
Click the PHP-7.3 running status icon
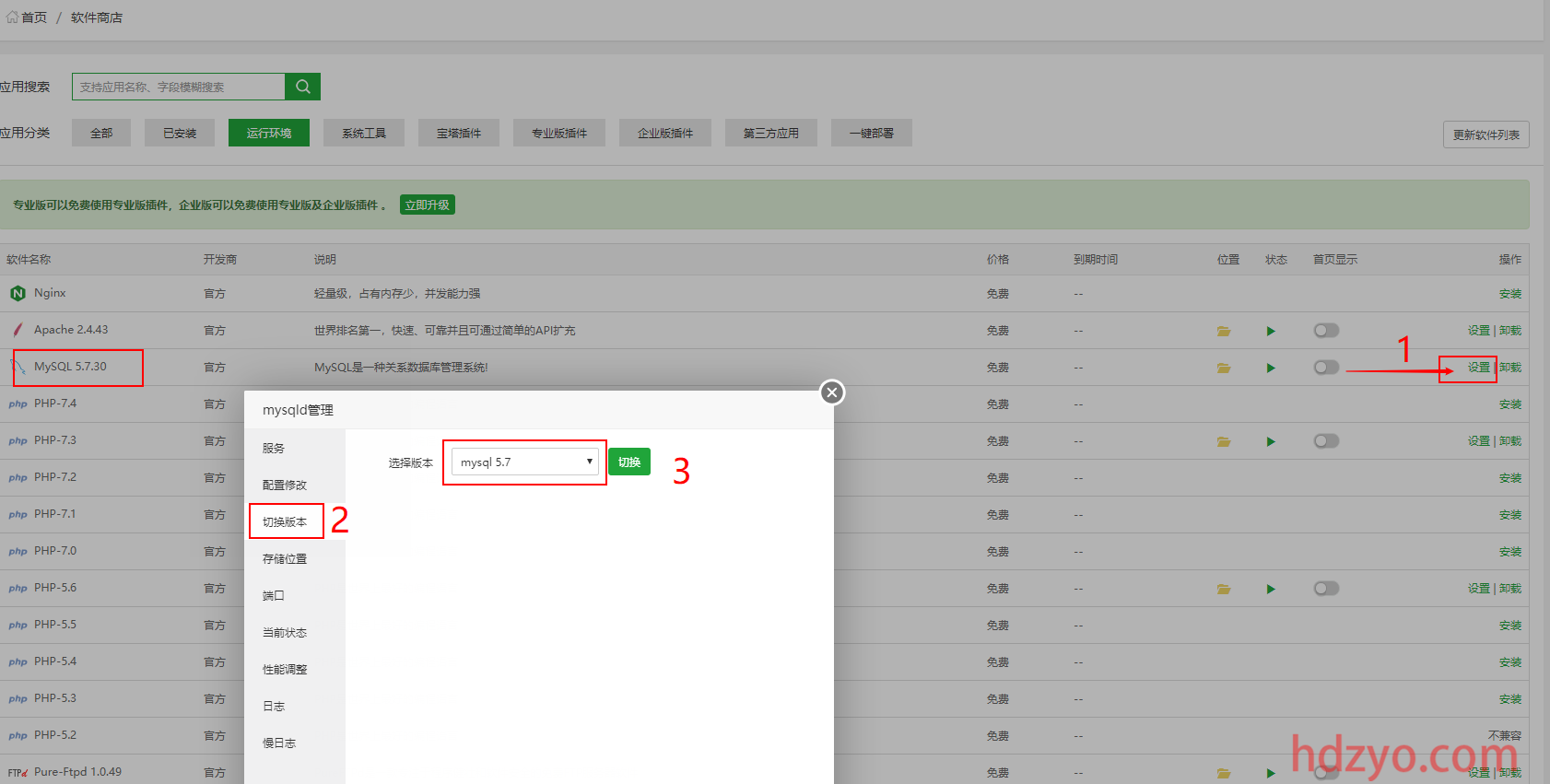click(x=1271, y=441)
